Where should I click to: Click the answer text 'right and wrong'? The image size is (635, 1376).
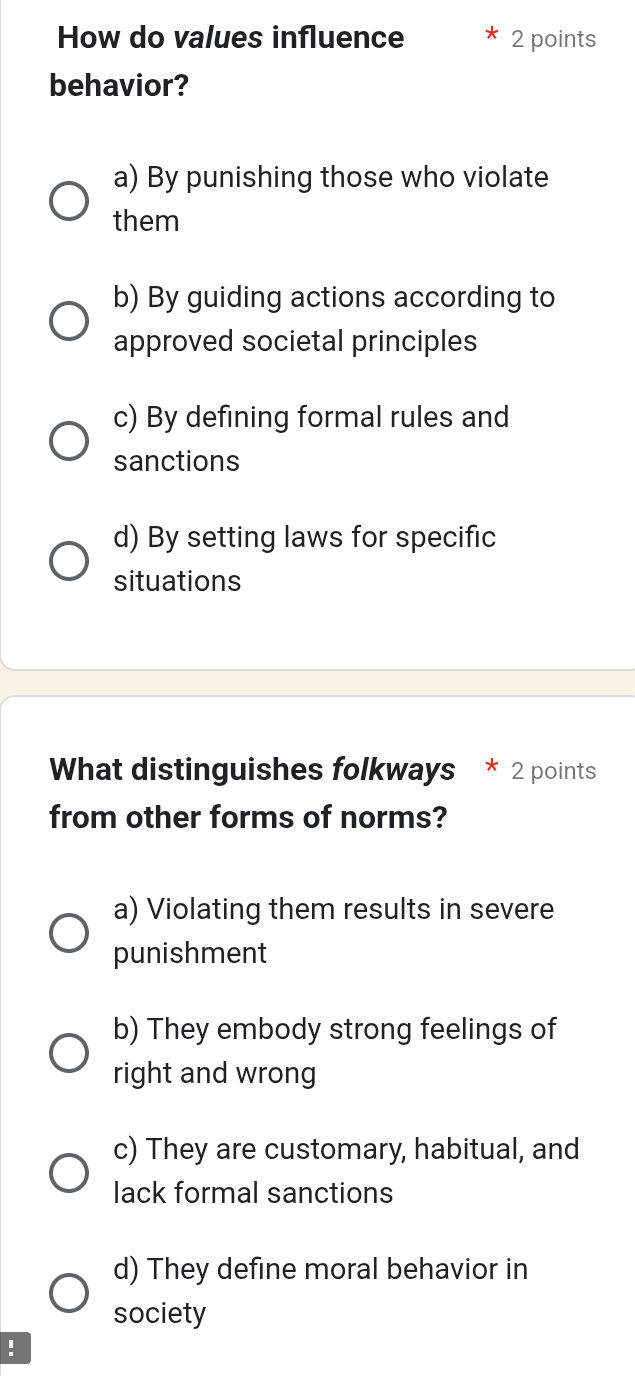click(214, 1074)
